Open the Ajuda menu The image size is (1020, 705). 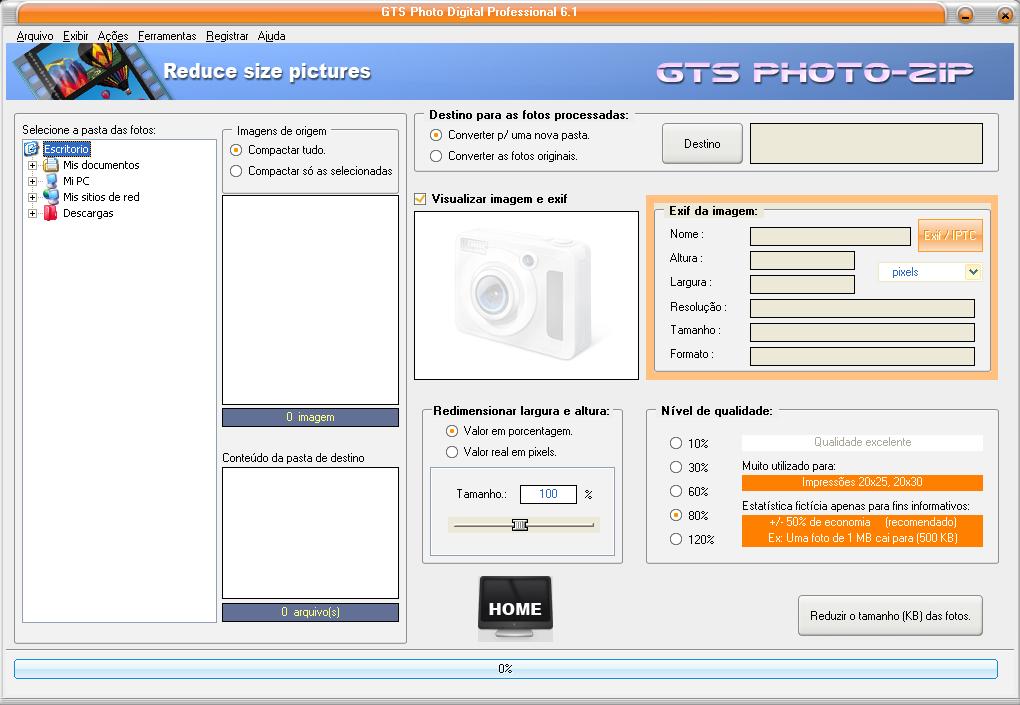coord(271,36)
